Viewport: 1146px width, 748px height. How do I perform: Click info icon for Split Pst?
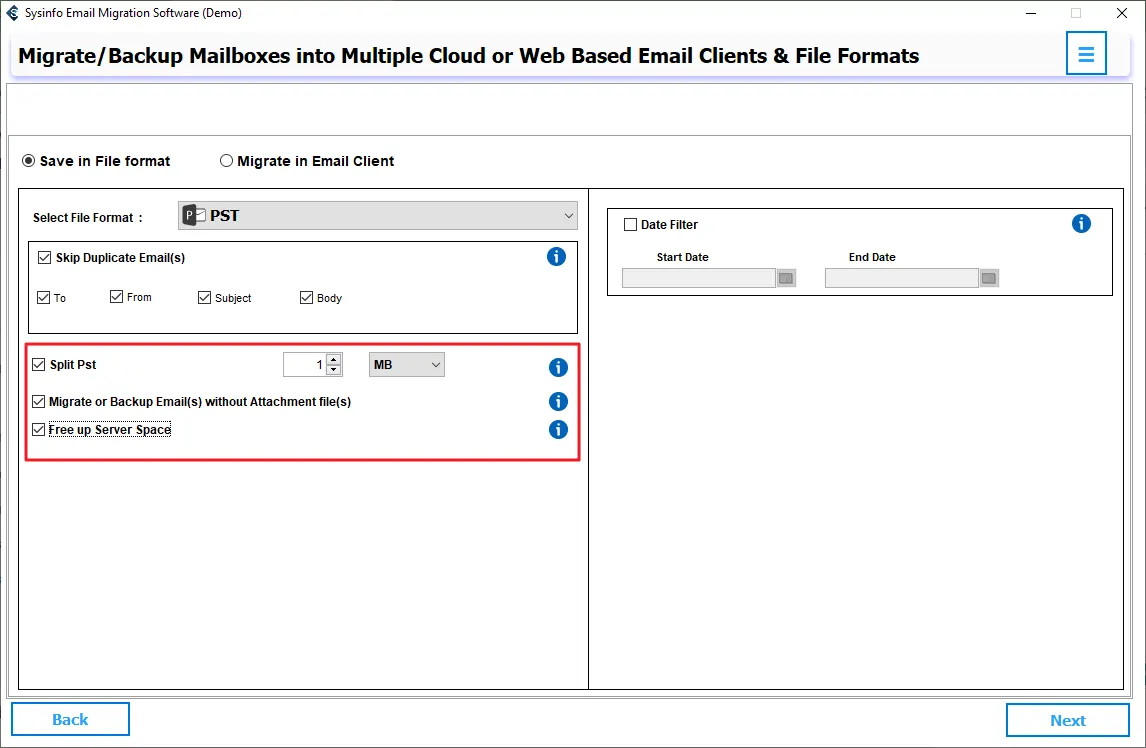point(558,367)
